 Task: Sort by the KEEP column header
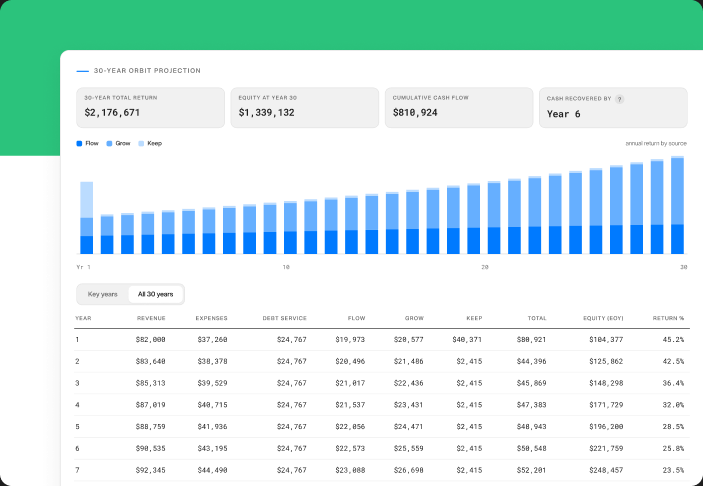tap(474, 318)
